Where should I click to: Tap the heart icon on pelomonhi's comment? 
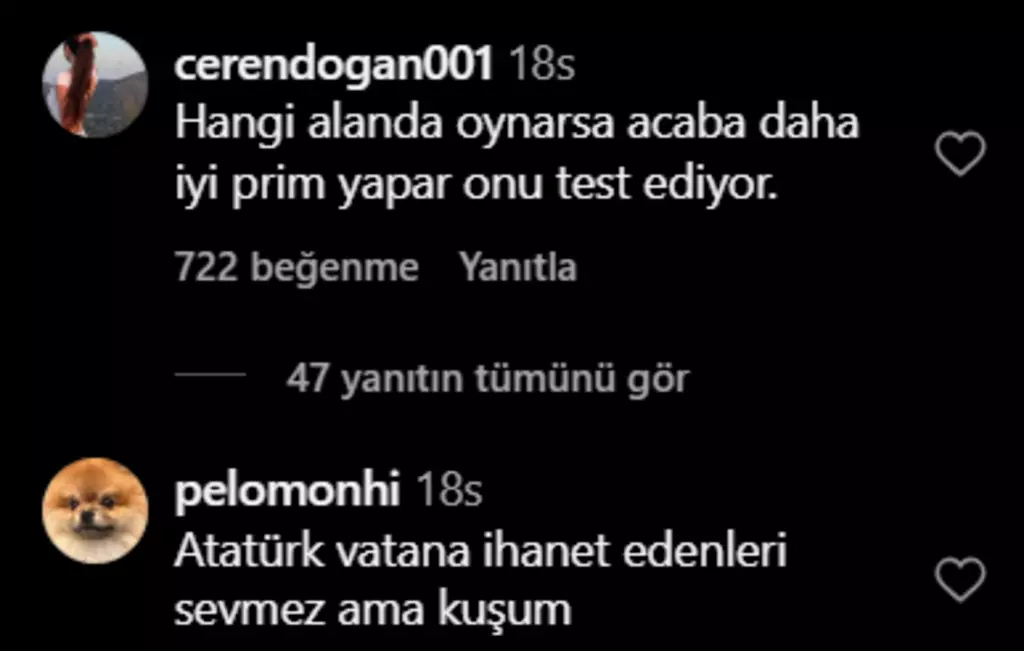click(x=960, y=579)
